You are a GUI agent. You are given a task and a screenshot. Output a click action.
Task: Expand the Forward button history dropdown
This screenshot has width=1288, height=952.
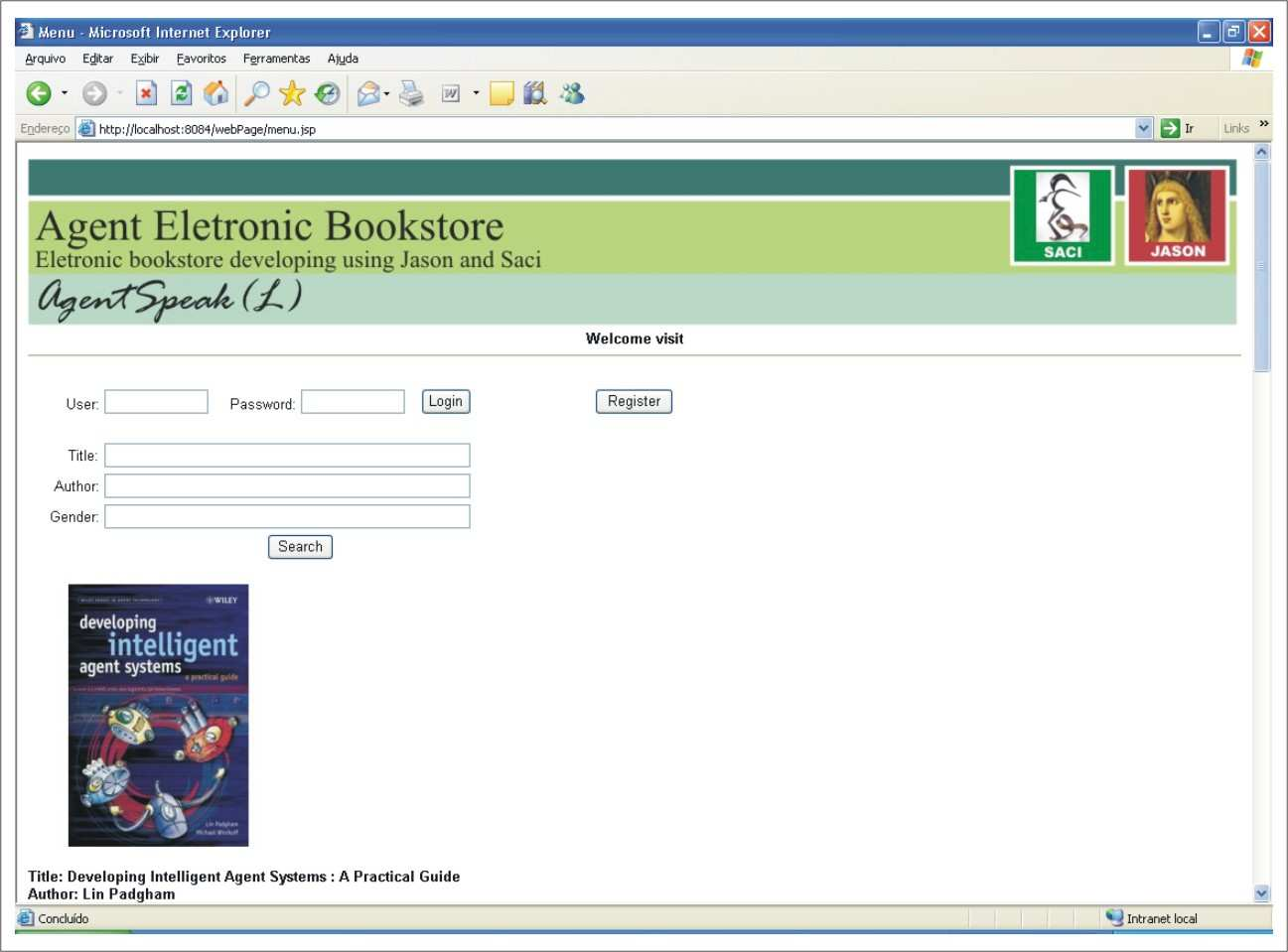(x=120, y=93)
